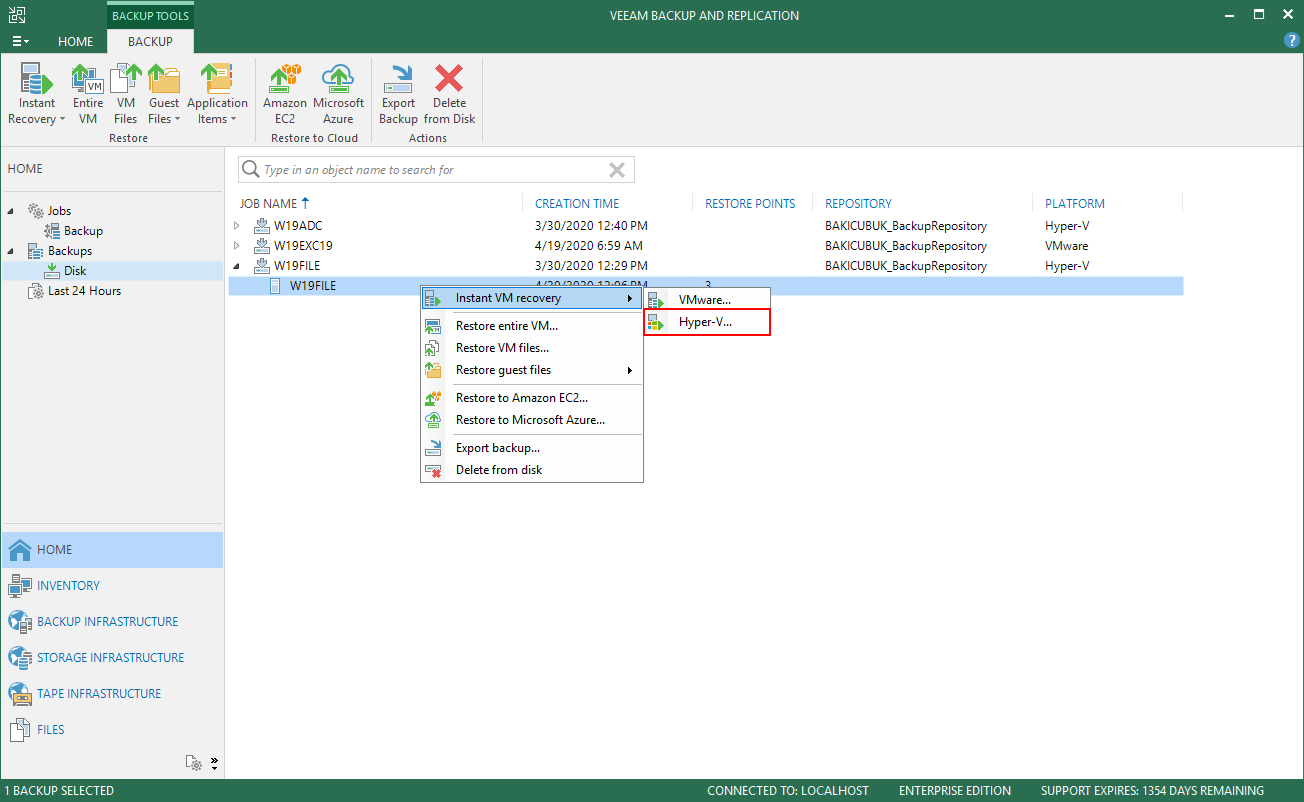Viewport: 1304px width, 802px height.
Task: Select Jobs in the navigation tree
Action: (59, 211)
